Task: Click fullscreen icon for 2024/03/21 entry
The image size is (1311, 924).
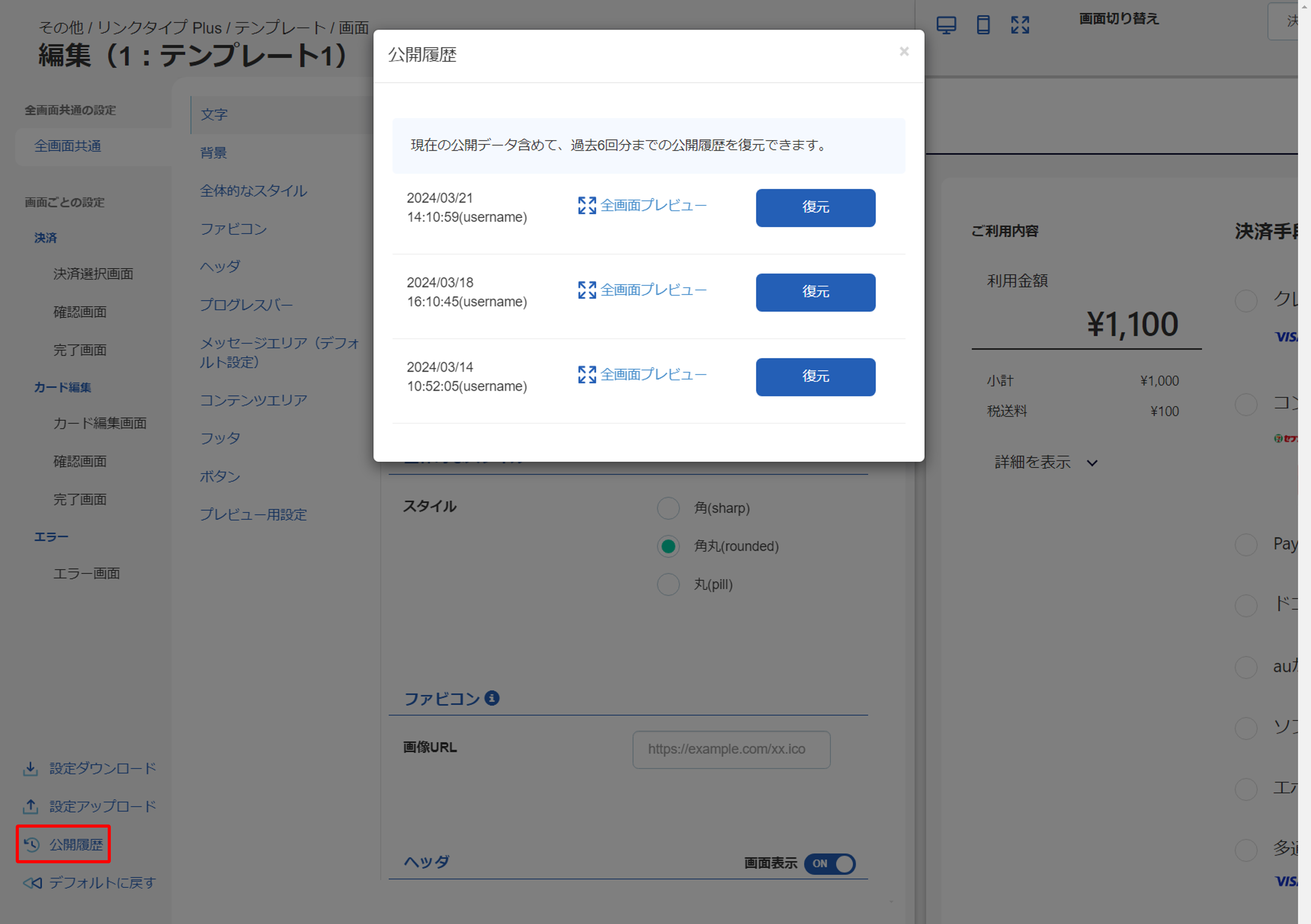Action: point(587,205)
